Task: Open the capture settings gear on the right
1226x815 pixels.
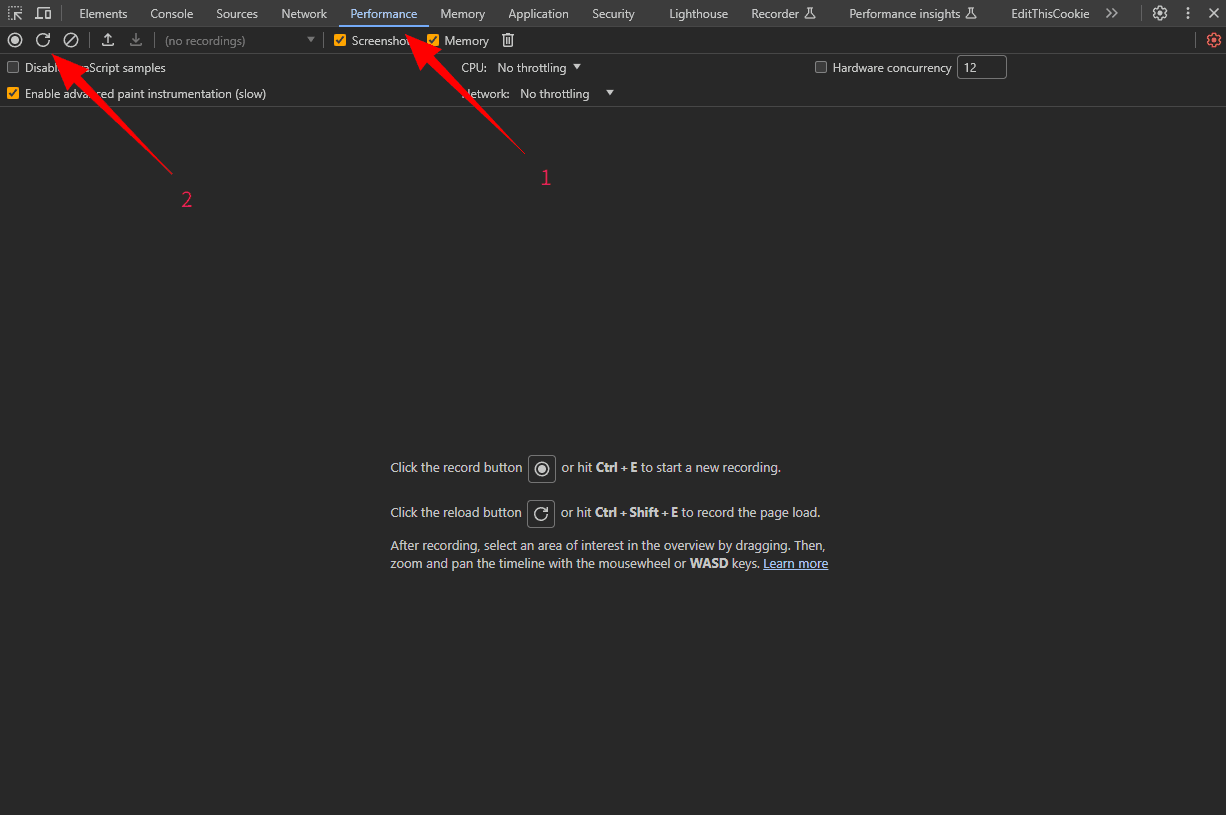Action: click(x=1213, y=40)
